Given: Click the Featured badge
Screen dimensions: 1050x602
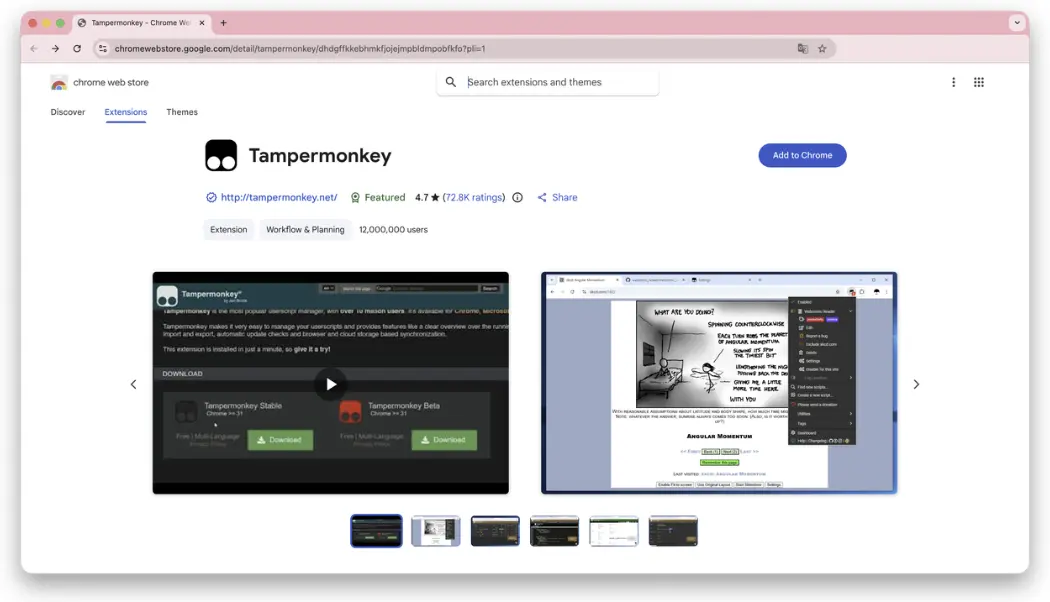Looking at the screenshot, I should coord(378,198).
